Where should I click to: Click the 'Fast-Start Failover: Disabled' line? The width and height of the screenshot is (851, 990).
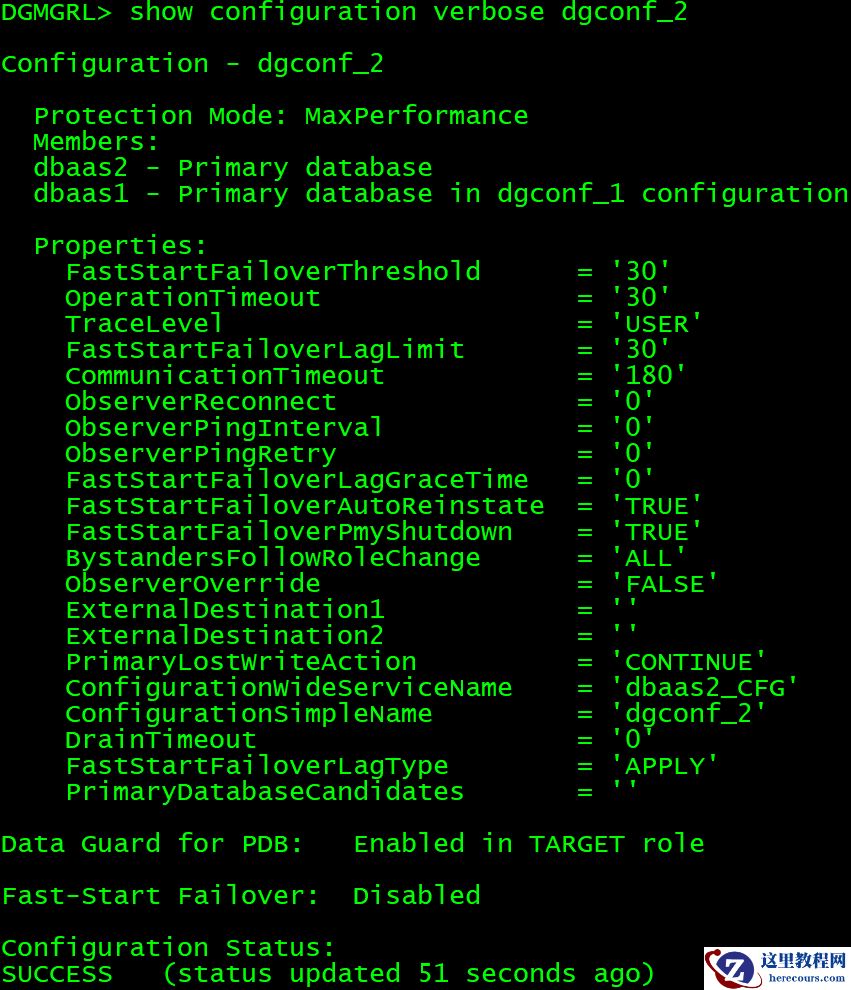click(240, 896)
